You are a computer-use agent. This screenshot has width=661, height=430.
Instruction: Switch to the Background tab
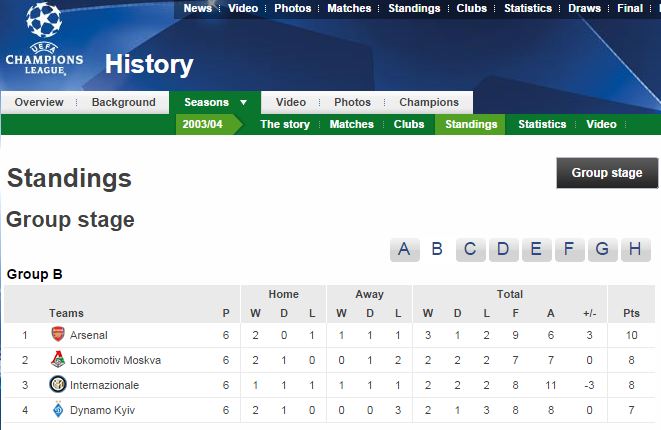tap(124, 102)
